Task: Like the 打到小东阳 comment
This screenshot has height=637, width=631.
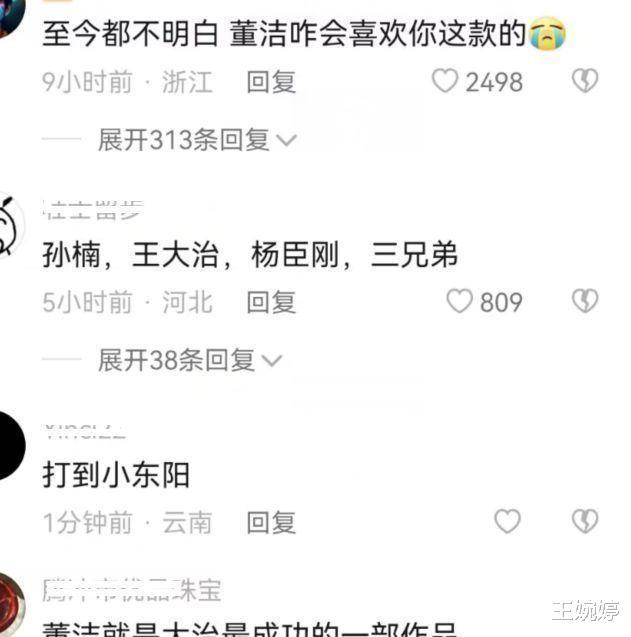Action: (x=507, y=521)
